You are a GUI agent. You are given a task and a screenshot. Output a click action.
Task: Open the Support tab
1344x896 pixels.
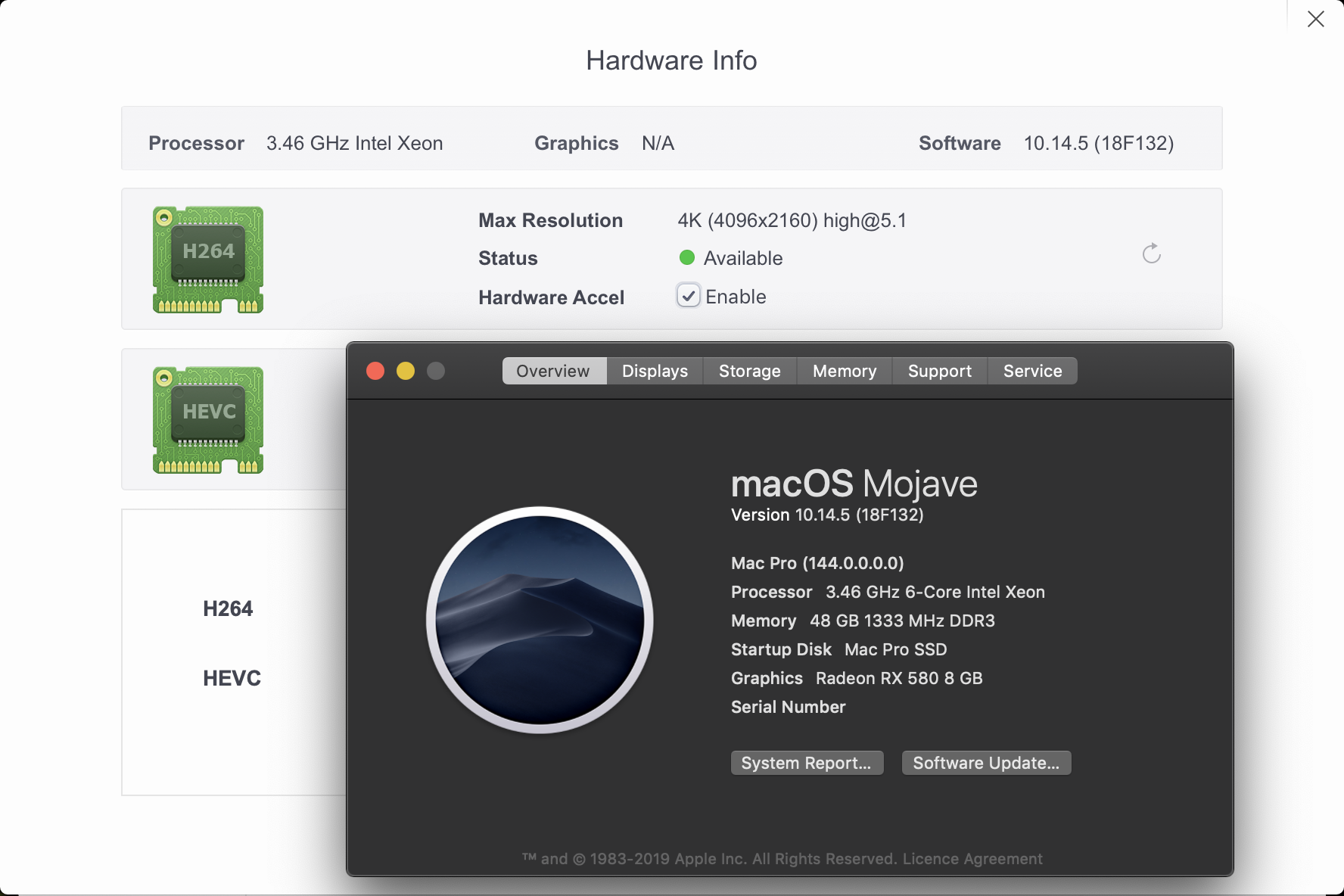coord(939,371)
